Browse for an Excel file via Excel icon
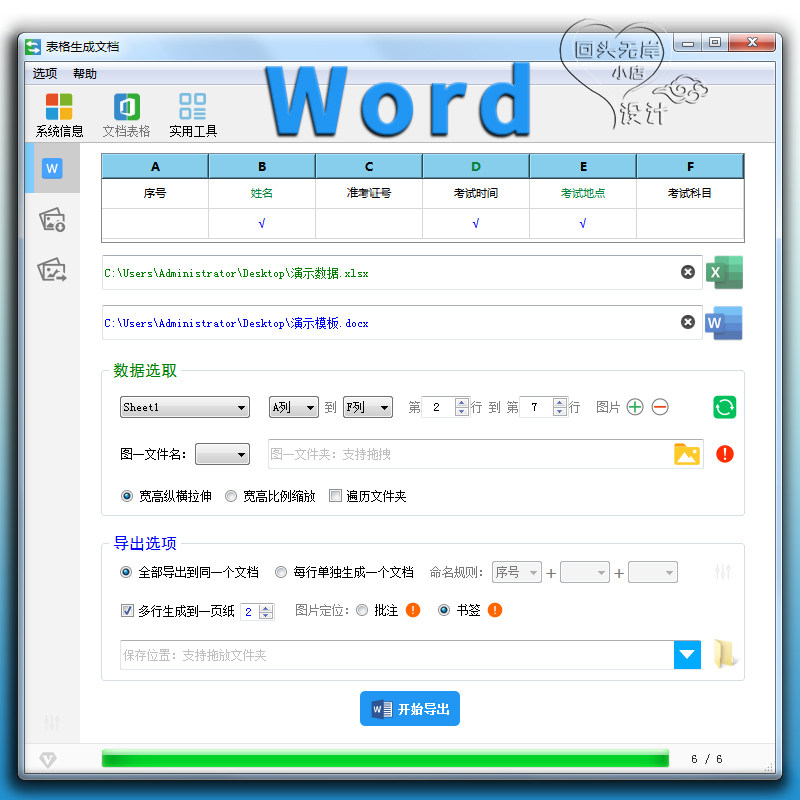800x800 pixels. pos(724,272)
